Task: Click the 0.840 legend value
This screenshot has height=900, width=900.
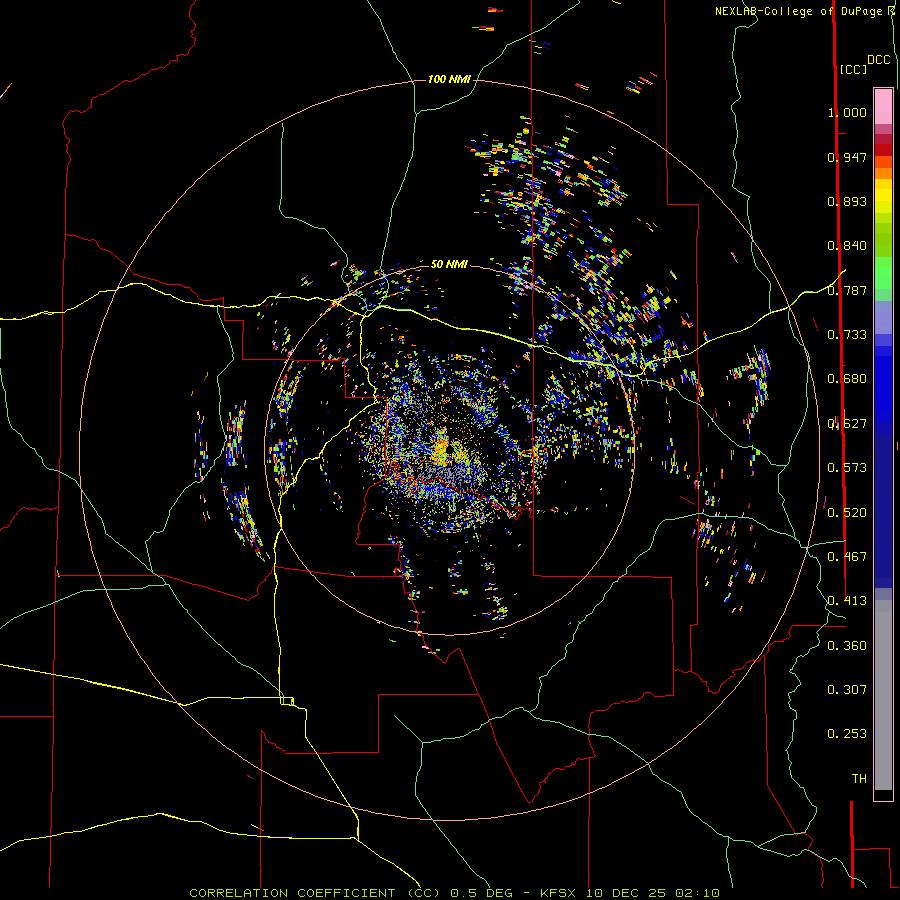Action: tap(847, 246)
